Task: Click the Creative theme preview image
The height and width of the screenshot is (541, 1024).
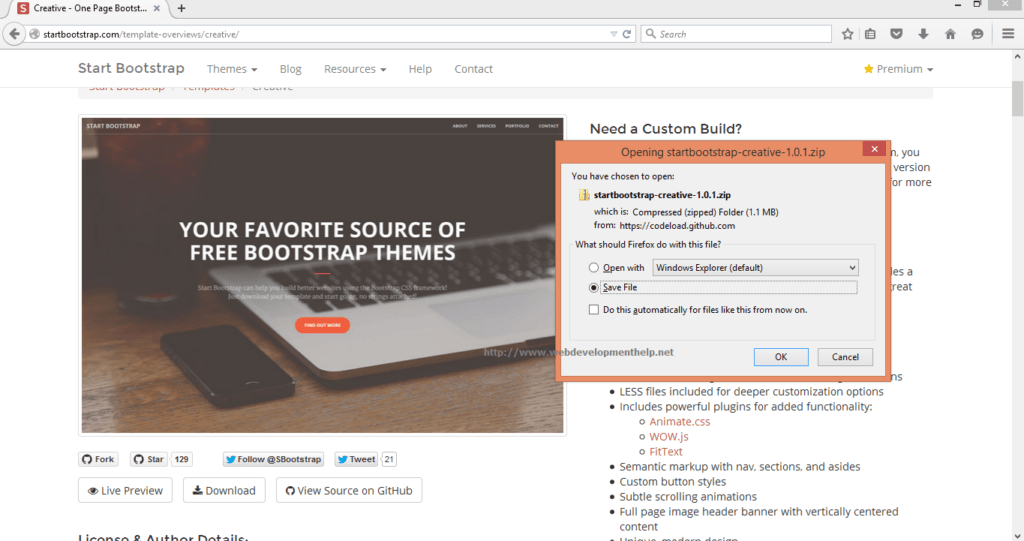Action: pos(323,275)
